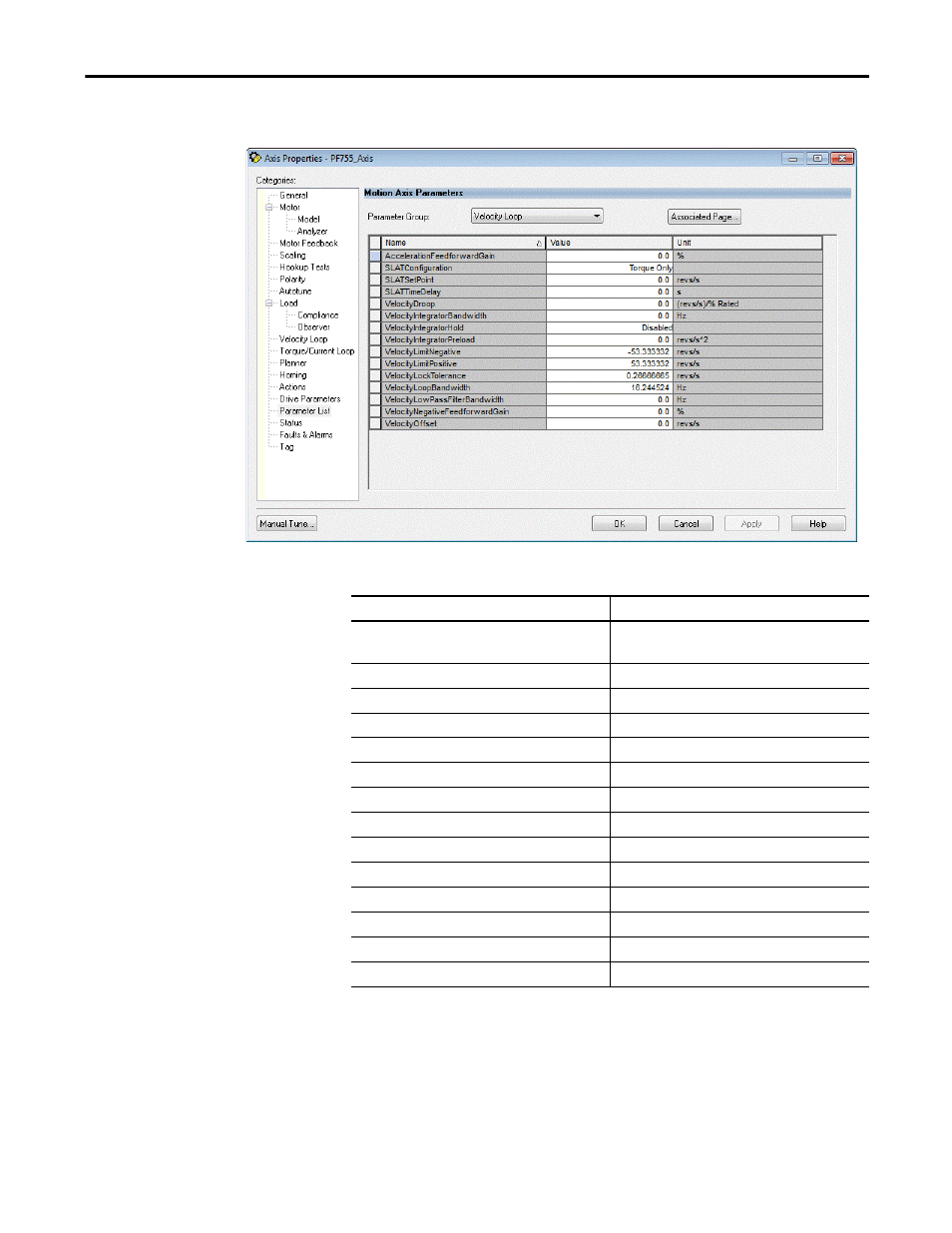Click the VelocityOffset parameter name
The height and width of the screenshot is (1233, 952).
[x=411, y=423]
